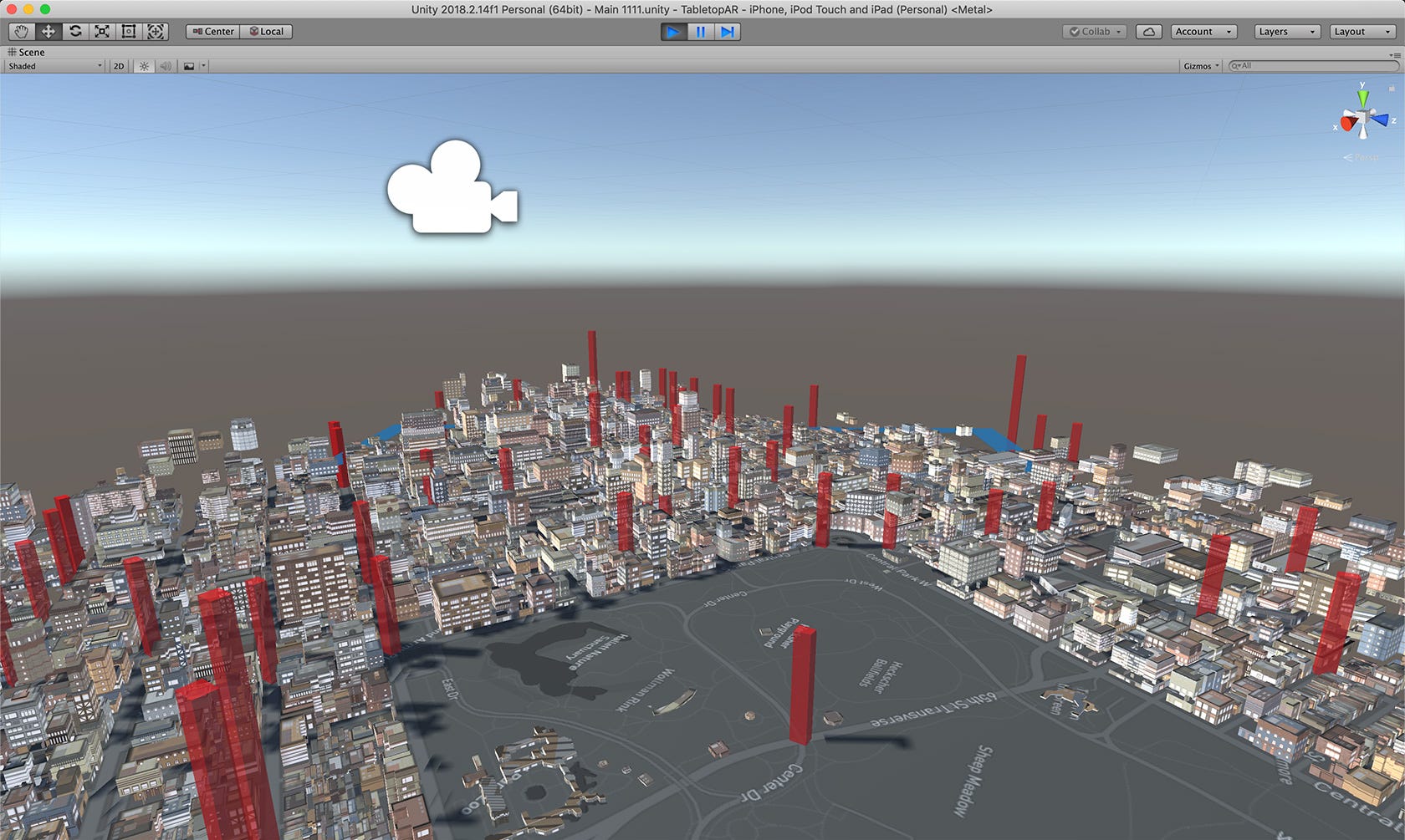Toggle handle rotation Local button

[x=267, y=32]
